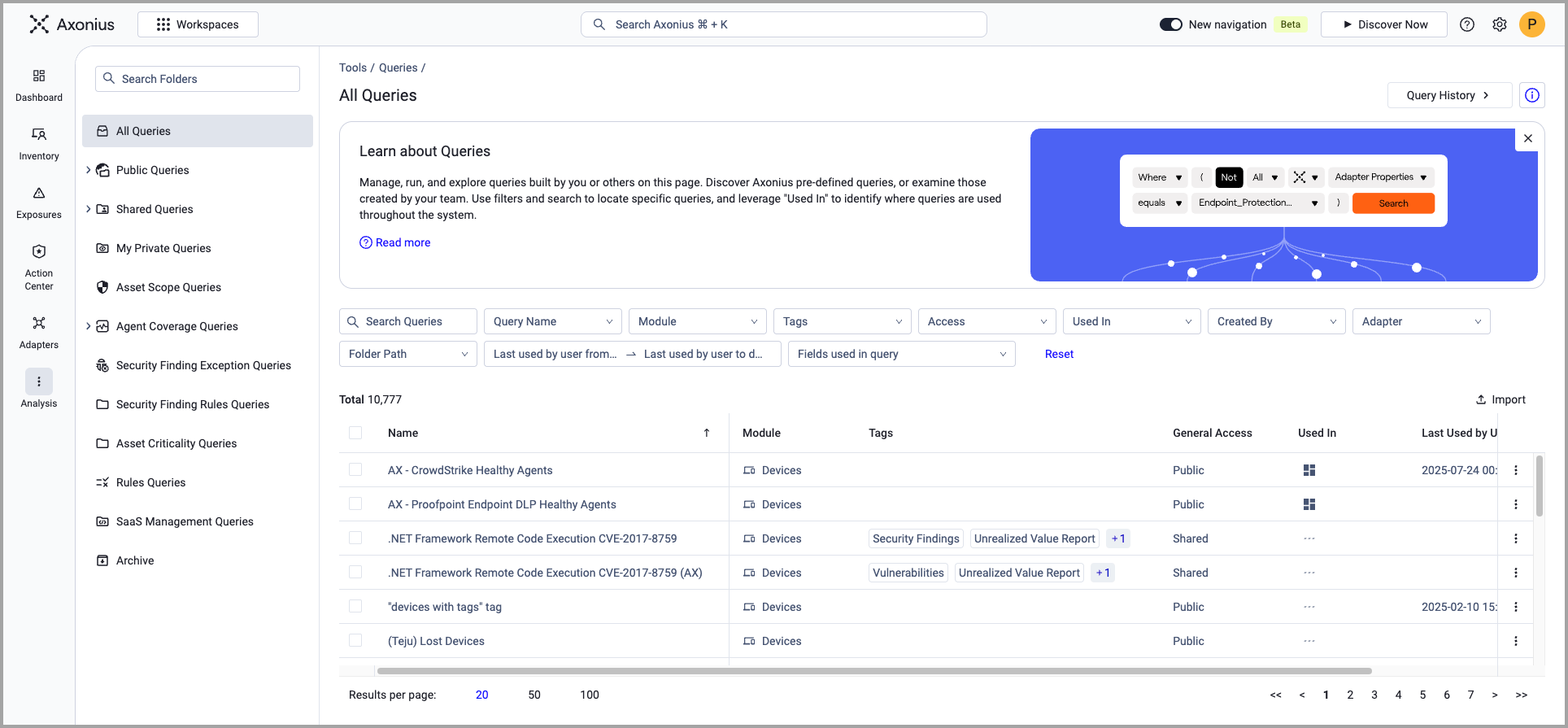
Task: Click Used In icon for AX - CrowdStrike row
Action: (1309, 470)
